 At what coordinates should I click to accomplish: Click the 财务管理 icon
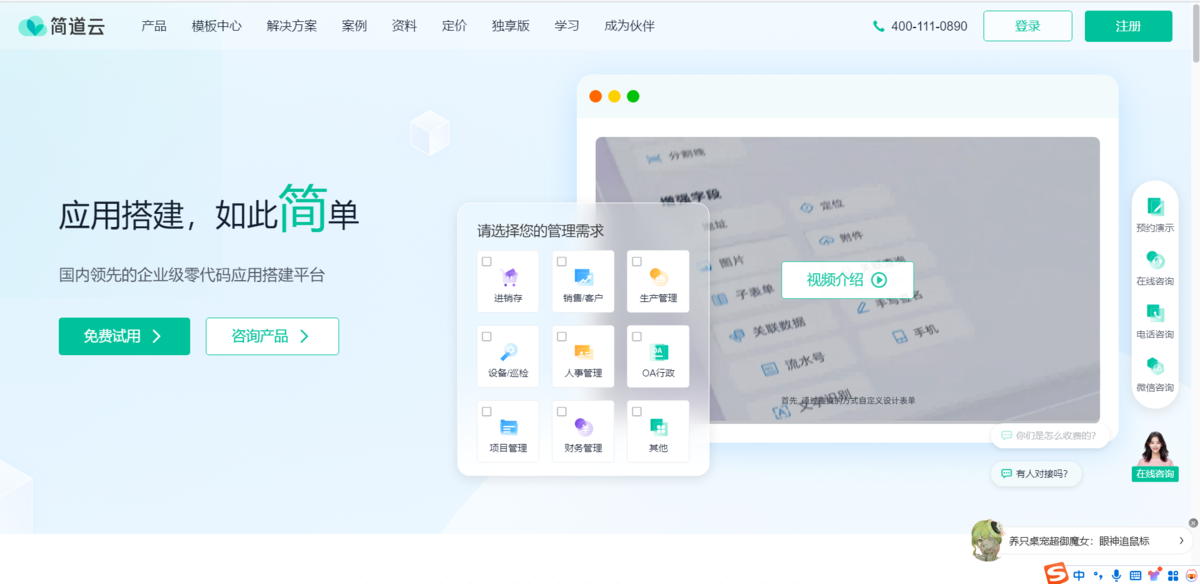(x=583, y=427)
